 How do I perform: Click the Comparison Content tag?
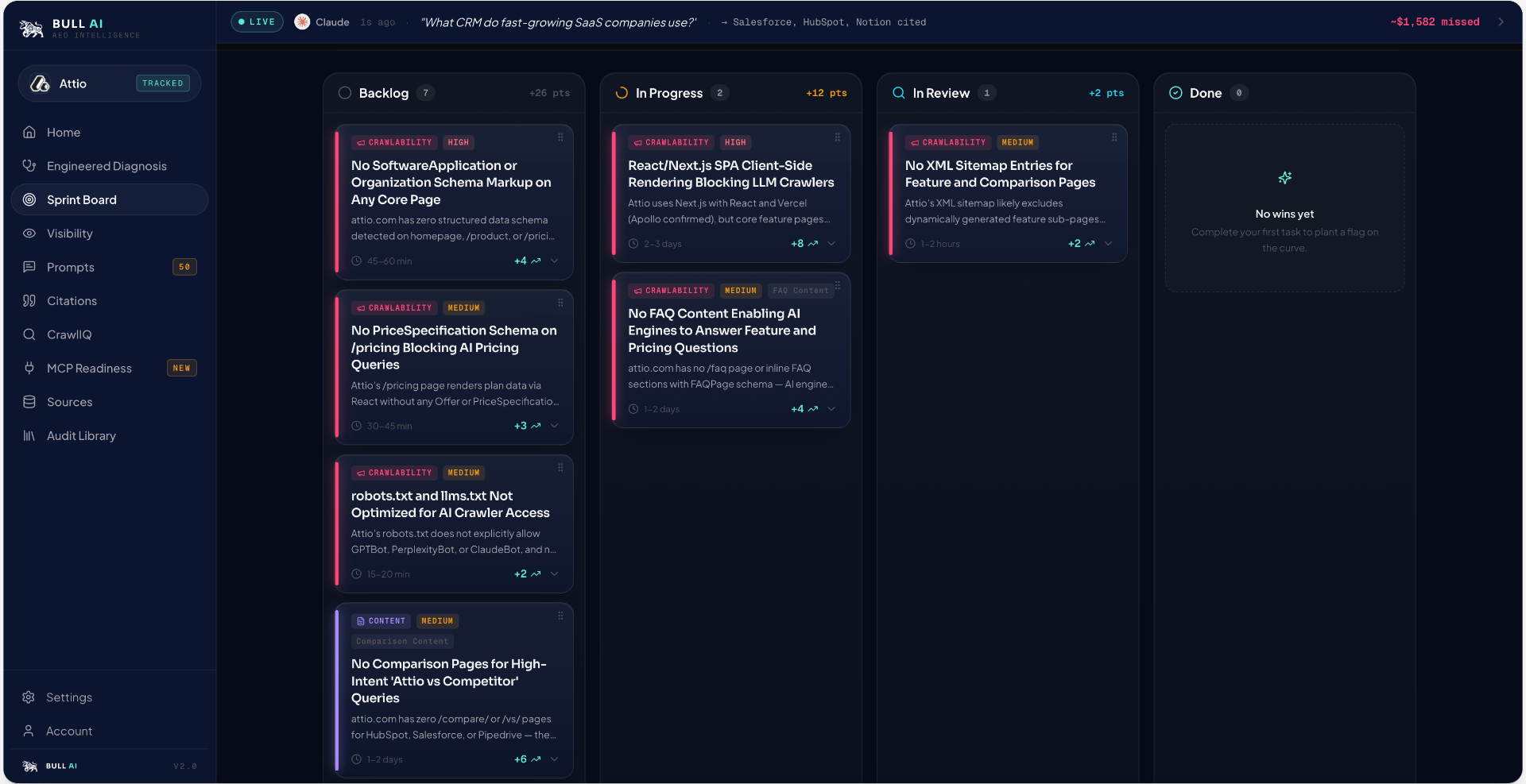coord(402,641)
